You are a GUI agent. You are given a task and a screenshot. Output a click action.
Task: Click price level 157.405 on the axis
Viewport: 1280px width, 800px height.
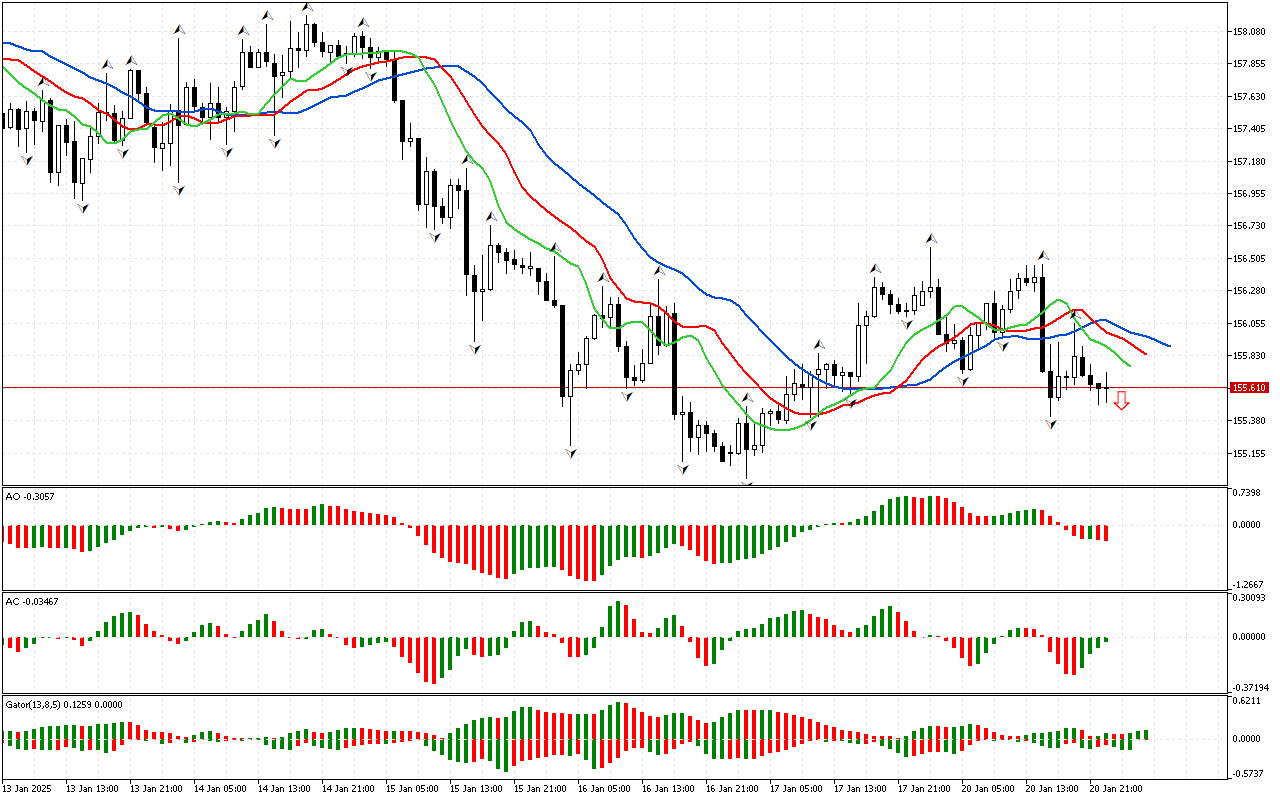(1250, 129)
